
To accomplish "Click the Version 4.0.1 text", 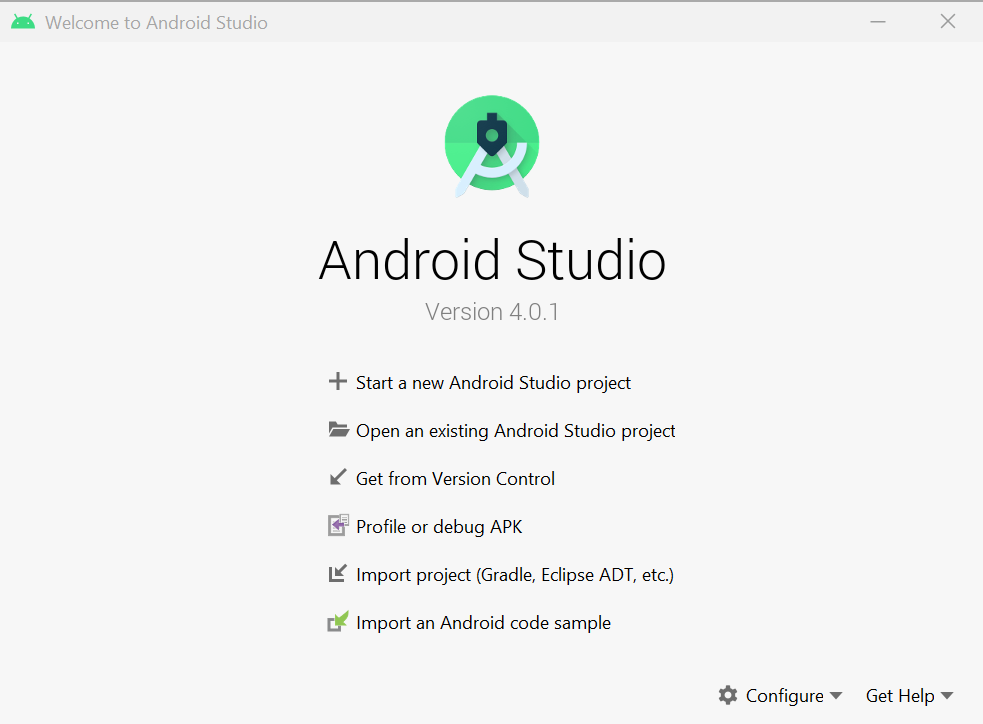I will pyautogui.click(x=492, y=312).
